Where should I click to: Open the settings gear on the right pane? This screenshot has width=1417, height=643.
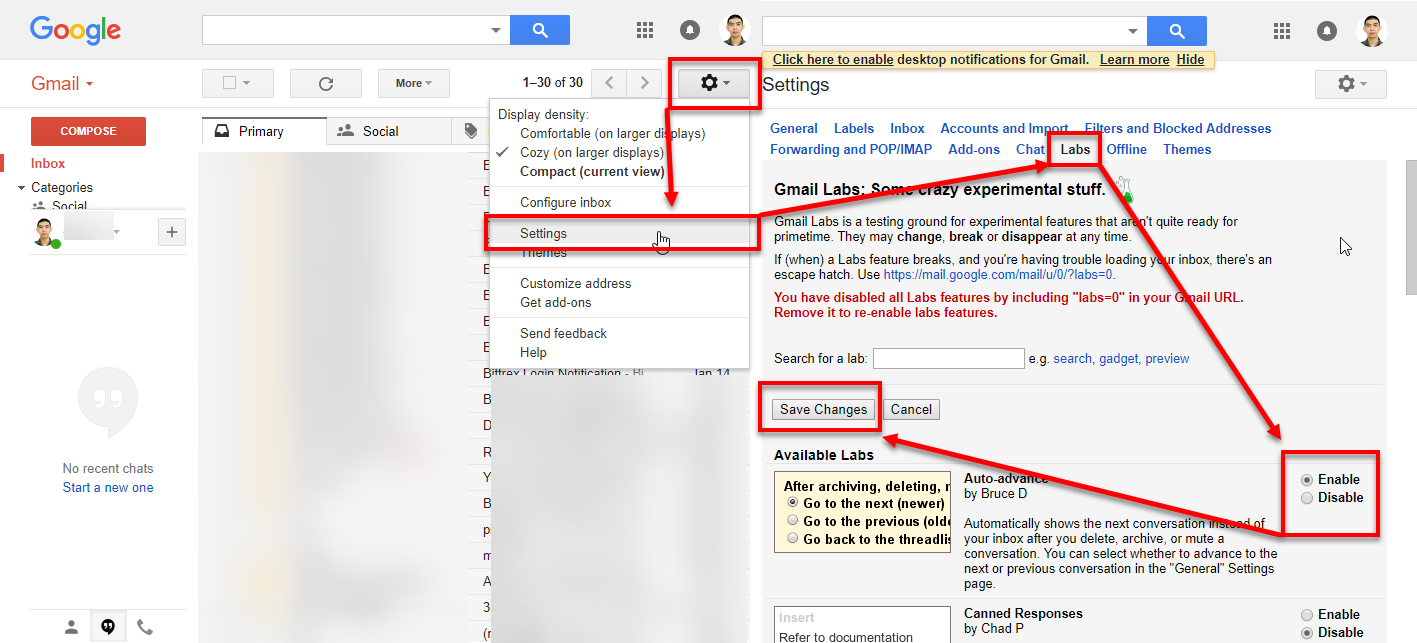pyautogui.click(x=1349, y=83)
